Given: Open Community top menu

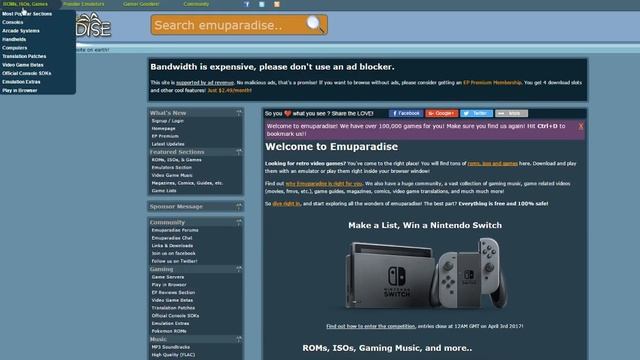Looking at the screenshot, I should click(x=196, y=4).
